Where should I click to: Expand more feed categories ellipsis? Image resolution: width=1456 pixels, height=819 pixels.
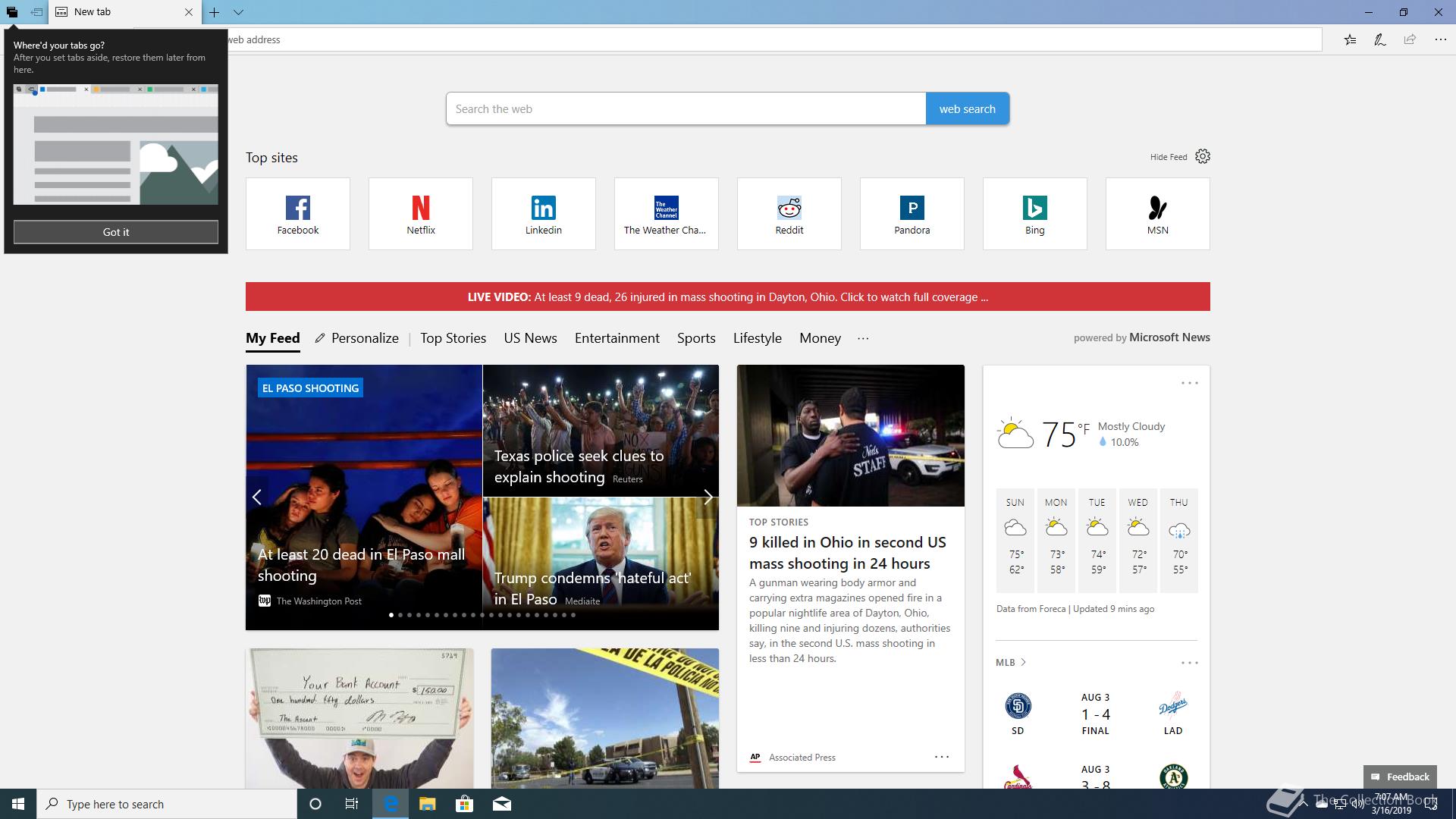(863, 338)
